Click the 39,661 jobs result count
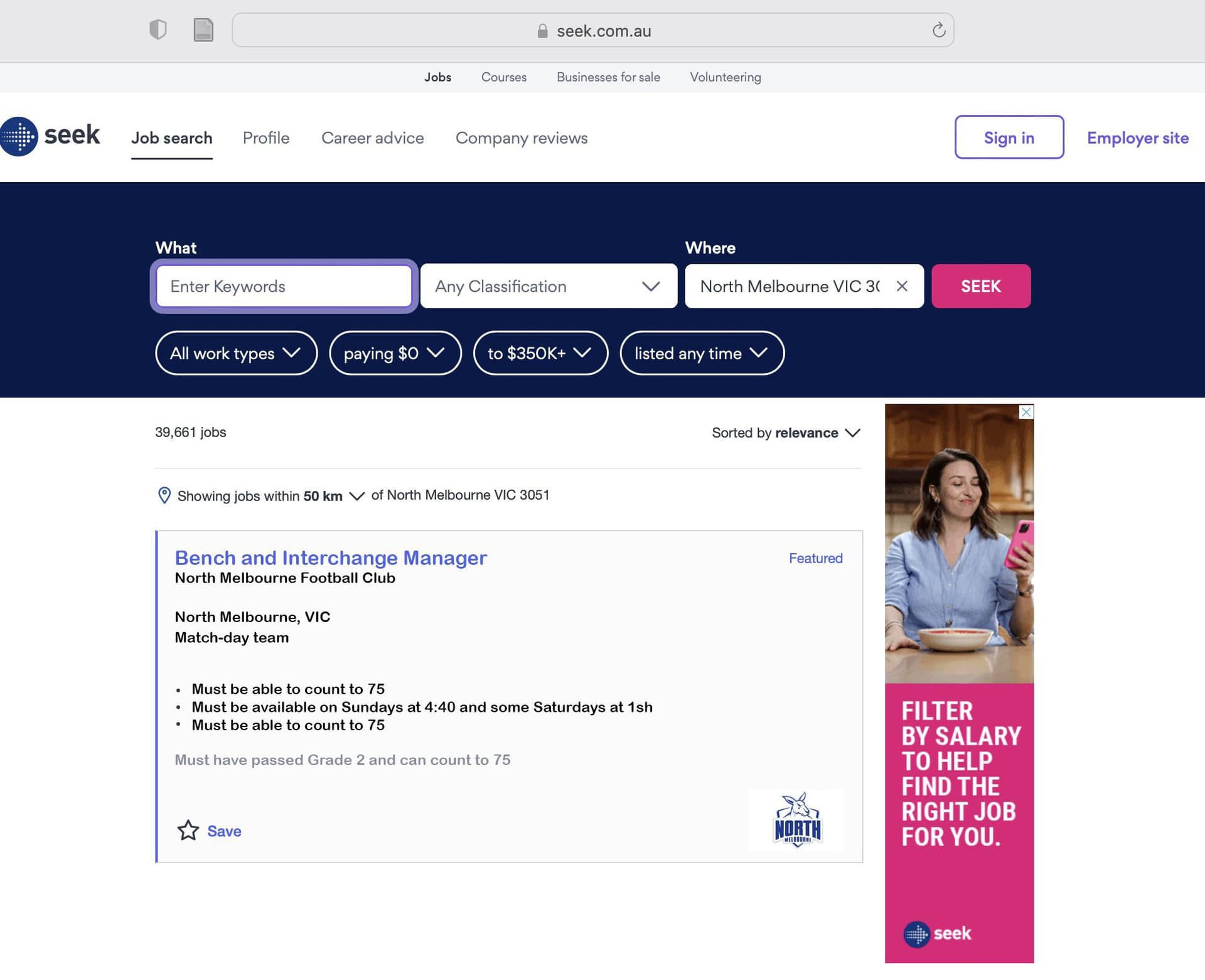Screen dimensions: 1205x980 [190, 432]
